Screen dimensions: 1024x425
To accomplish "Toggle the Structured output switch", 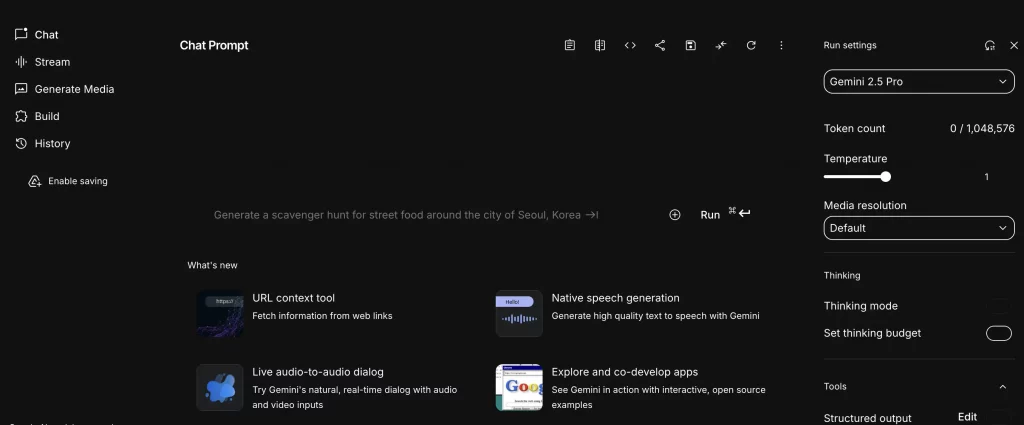I will coord(998,417).
